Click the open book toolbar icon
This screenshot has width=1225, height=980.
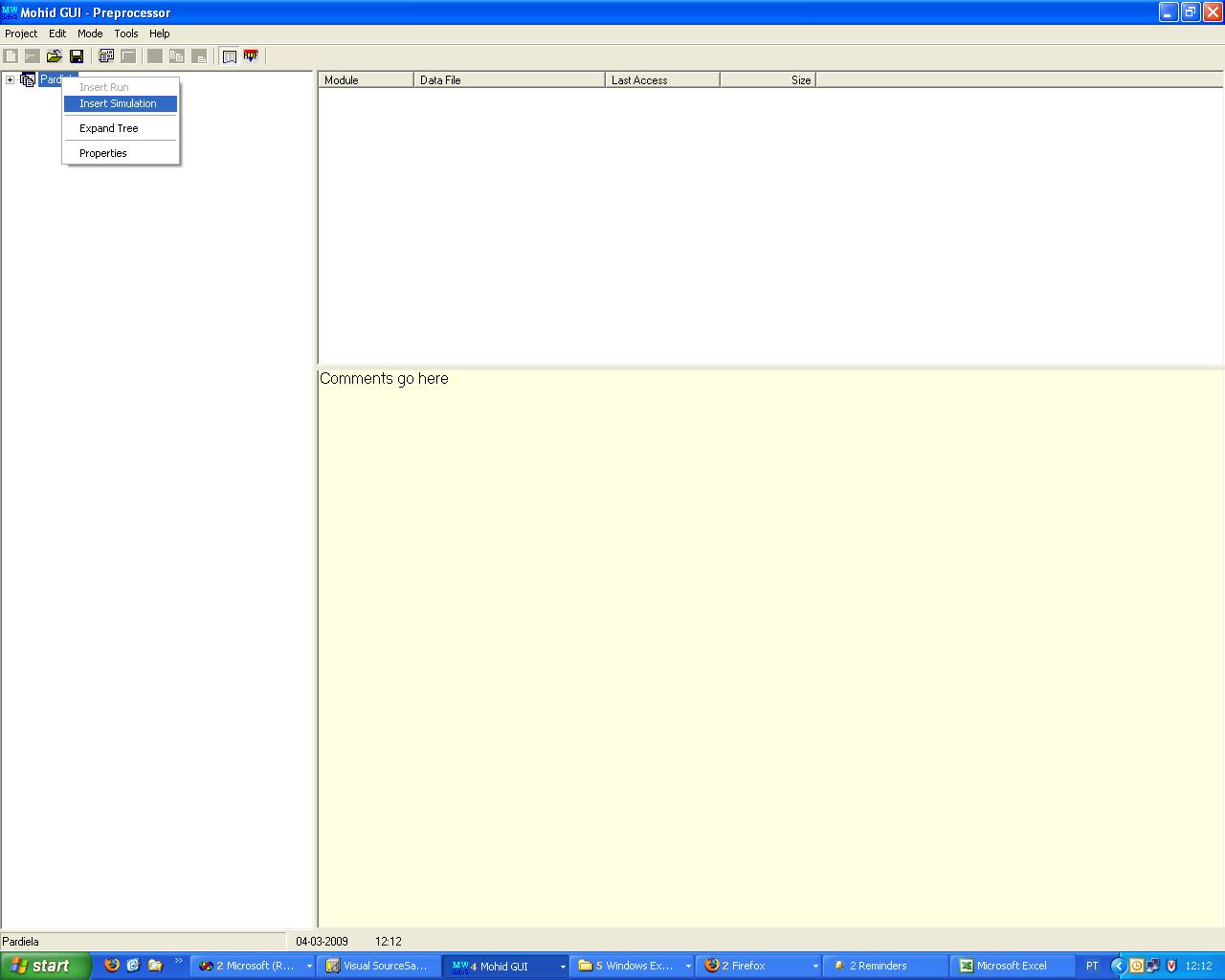click(230, 56)
